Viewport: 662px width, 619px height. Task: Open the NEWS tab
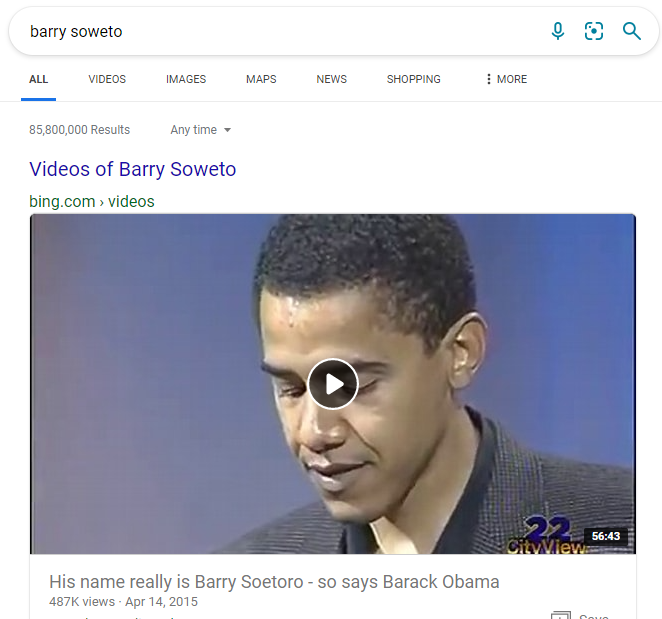331,79
